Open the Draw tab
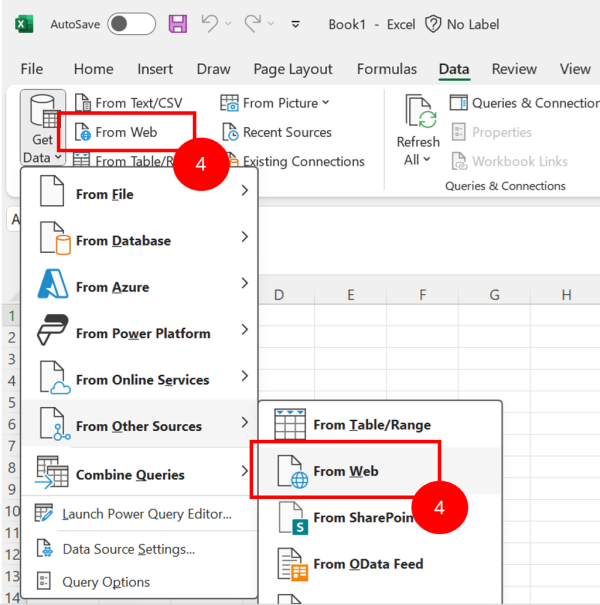Image resolution: width=600 pixels, height=605 pixels. [213, 69]
